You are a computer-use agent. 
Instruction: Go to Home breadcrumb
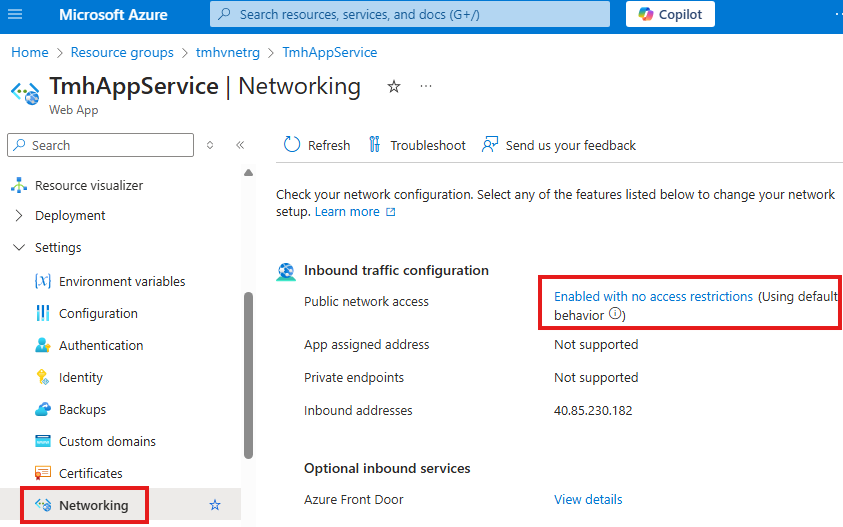(30, 52)
